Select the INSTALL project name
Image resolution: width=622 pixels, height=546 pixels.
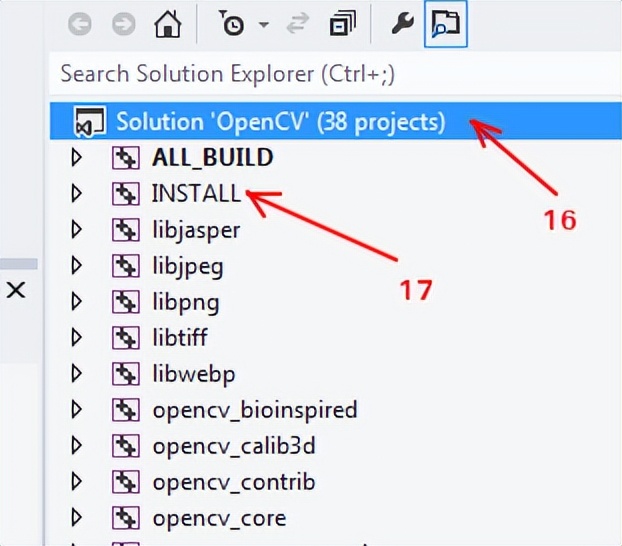click(197, 193)
